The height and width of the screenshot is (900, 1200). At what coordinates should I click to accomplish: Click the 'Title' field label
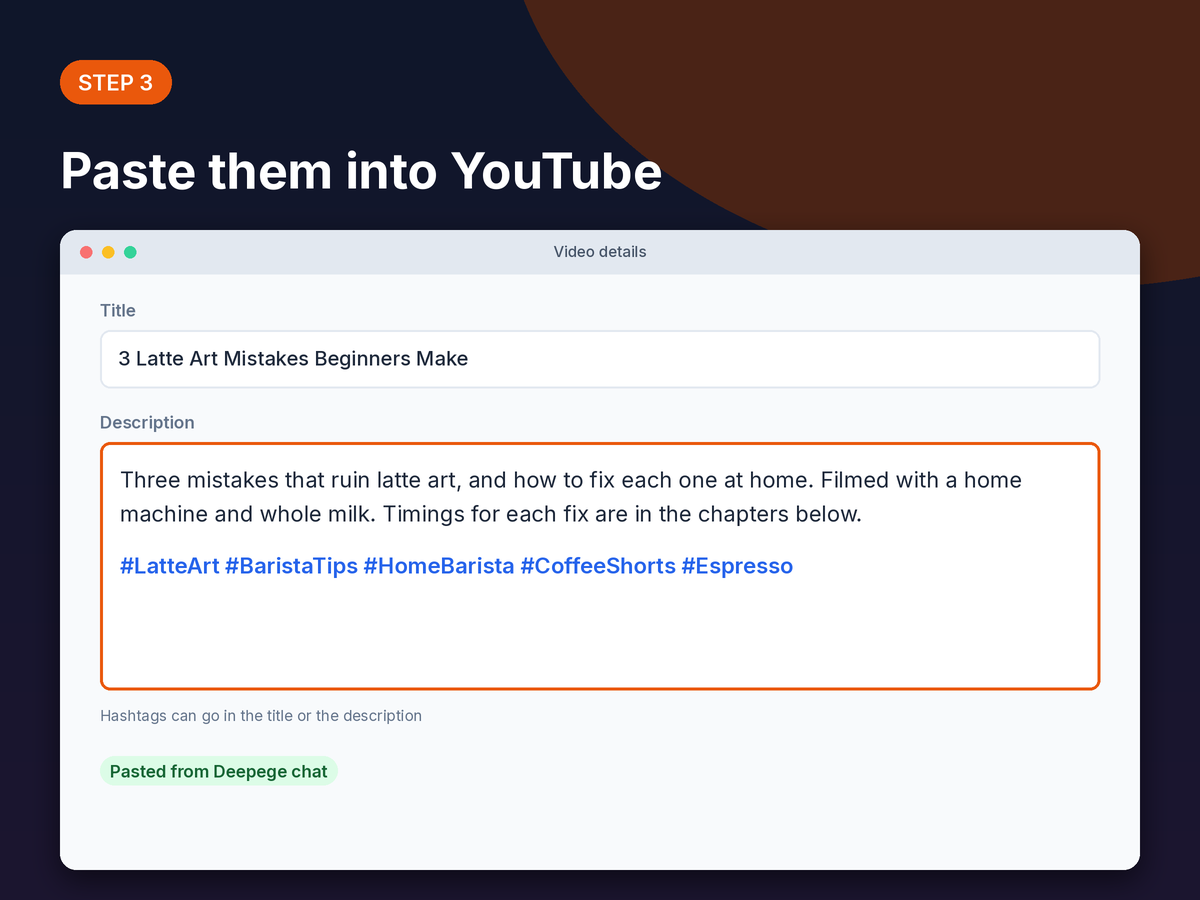coord(118,311)
